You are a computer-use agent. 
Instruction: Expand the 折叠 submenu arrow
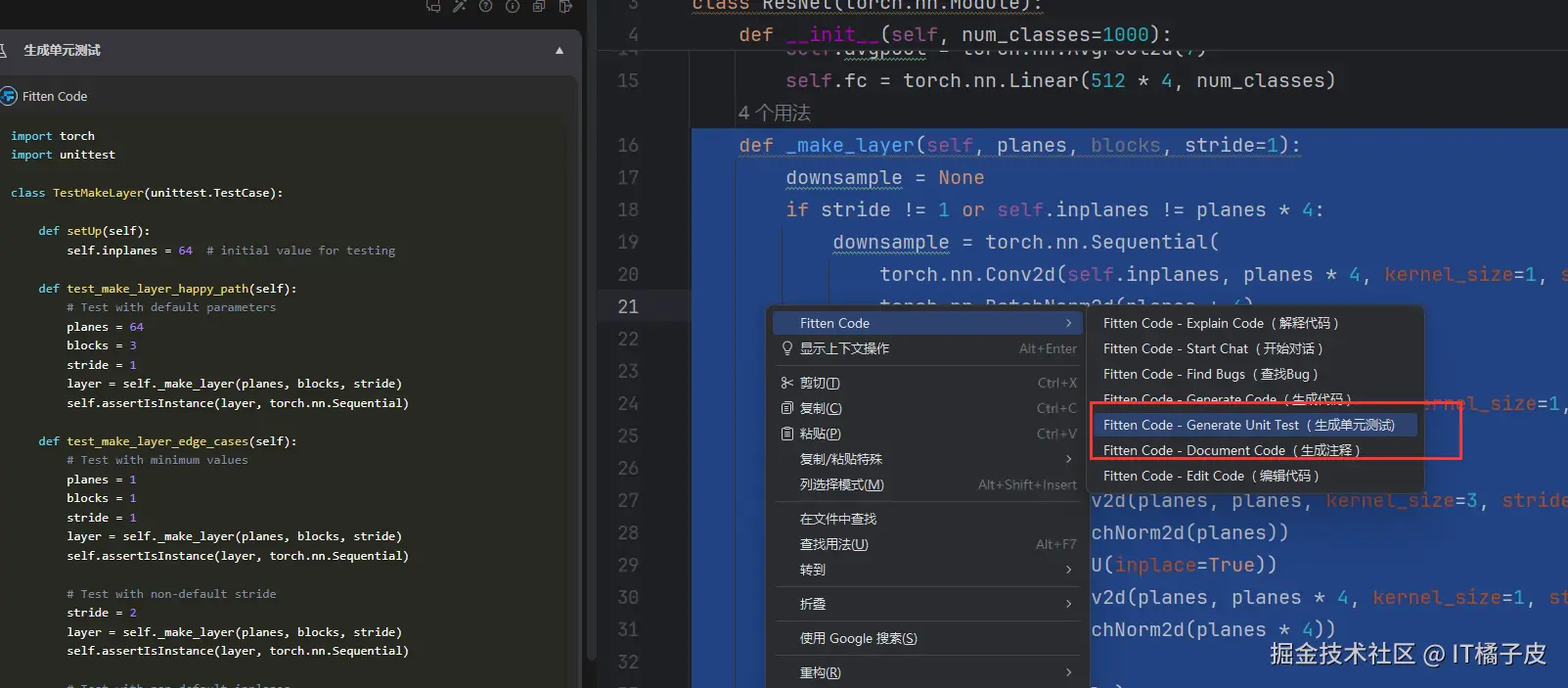point(1068,604)
